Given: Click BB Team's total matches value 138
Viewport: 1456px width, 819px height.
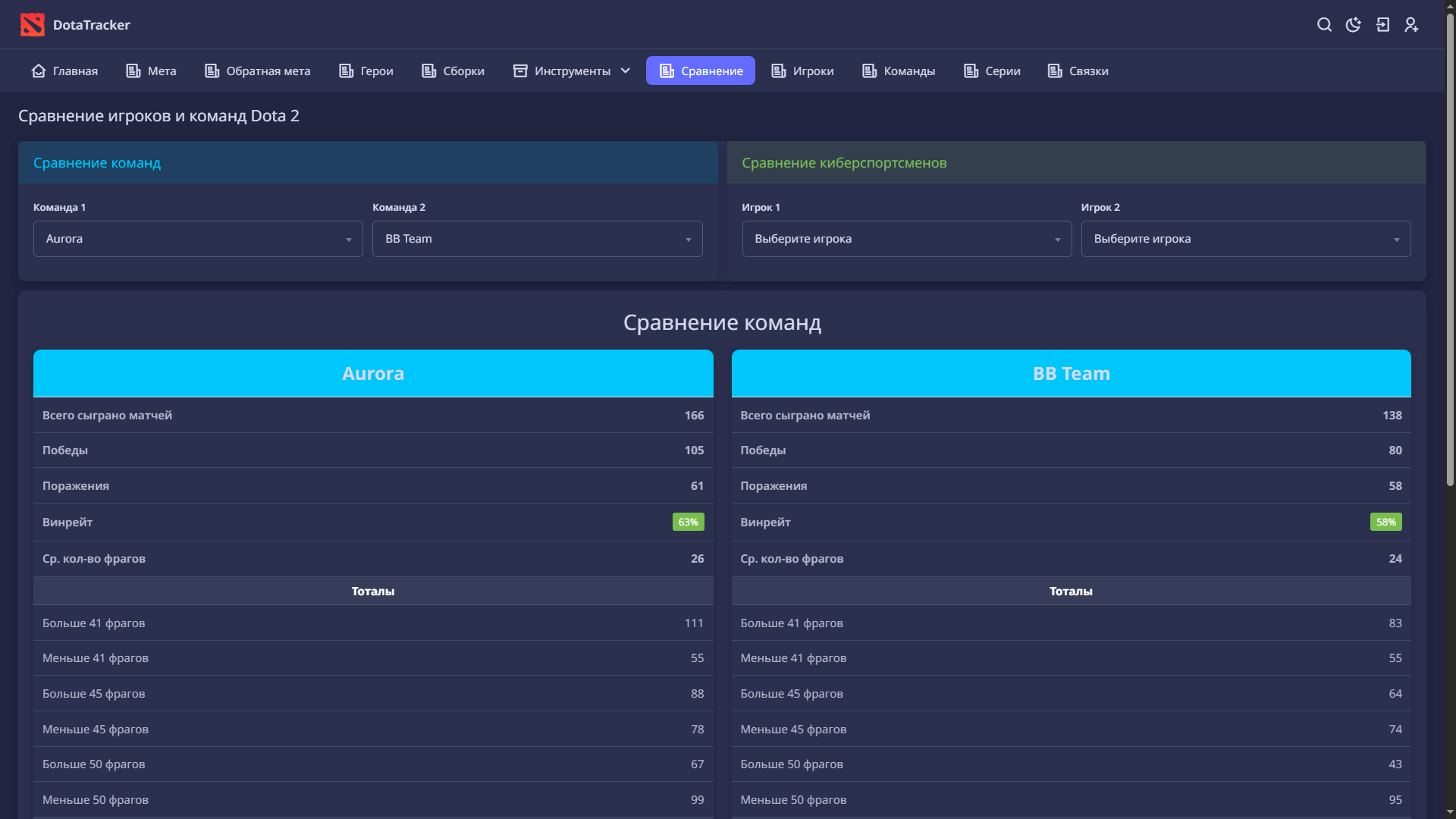Looking at the screenshot, I should tap(1392, 416).
